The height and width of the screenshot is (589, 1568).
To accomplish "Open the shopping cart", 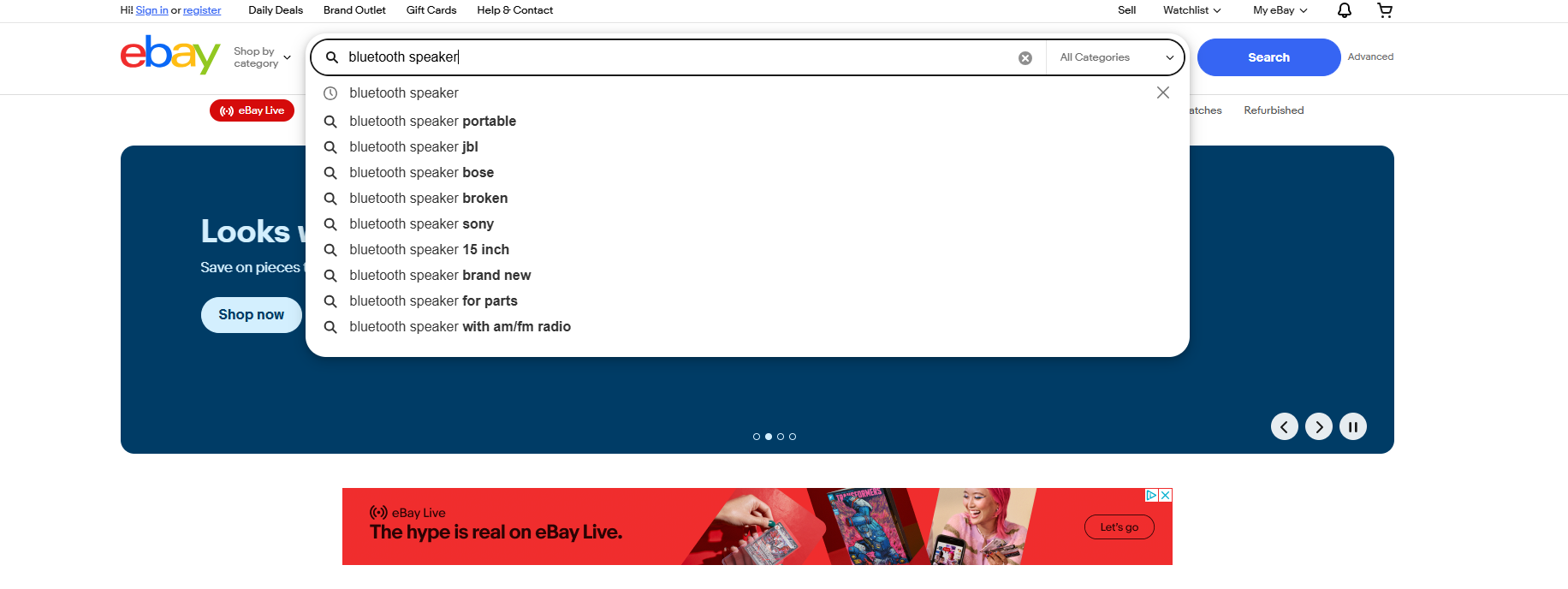I will (x=1385, y=10).
